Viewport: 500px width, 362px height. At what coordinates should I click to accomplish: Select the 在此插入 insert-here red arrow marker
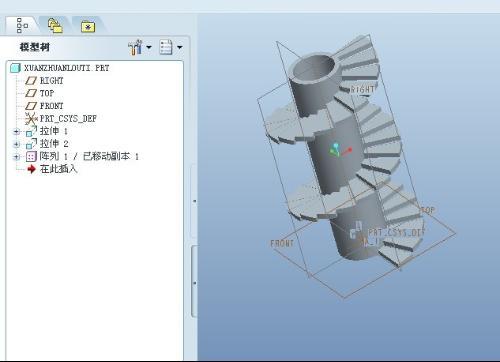coord(31,169)
